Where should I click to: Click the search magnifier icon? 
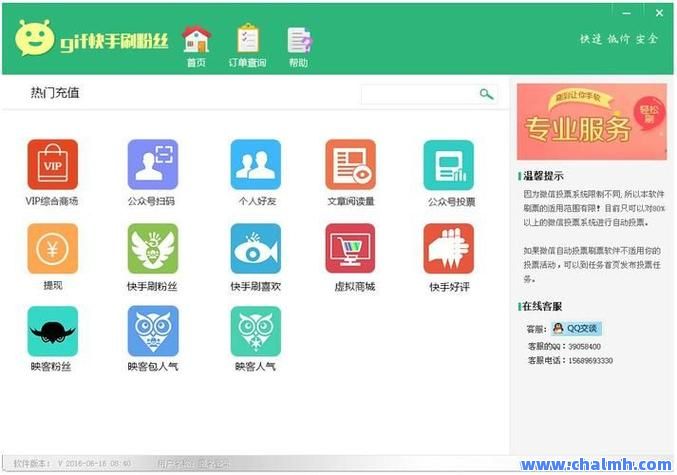[486, 94]
